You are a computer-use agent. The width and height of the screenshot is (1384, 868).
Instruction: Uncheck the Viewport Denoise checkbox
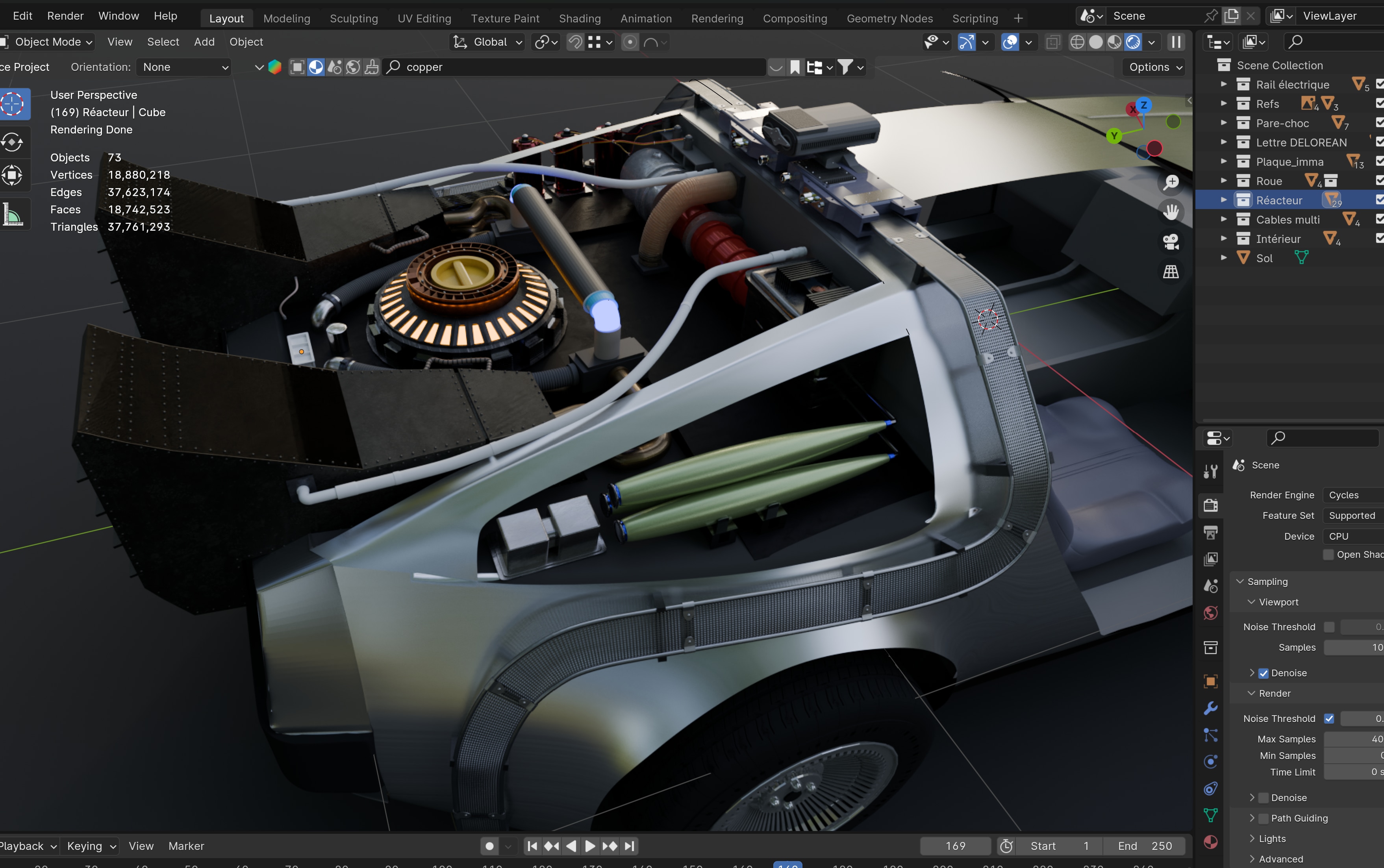tap(1264, 673)
